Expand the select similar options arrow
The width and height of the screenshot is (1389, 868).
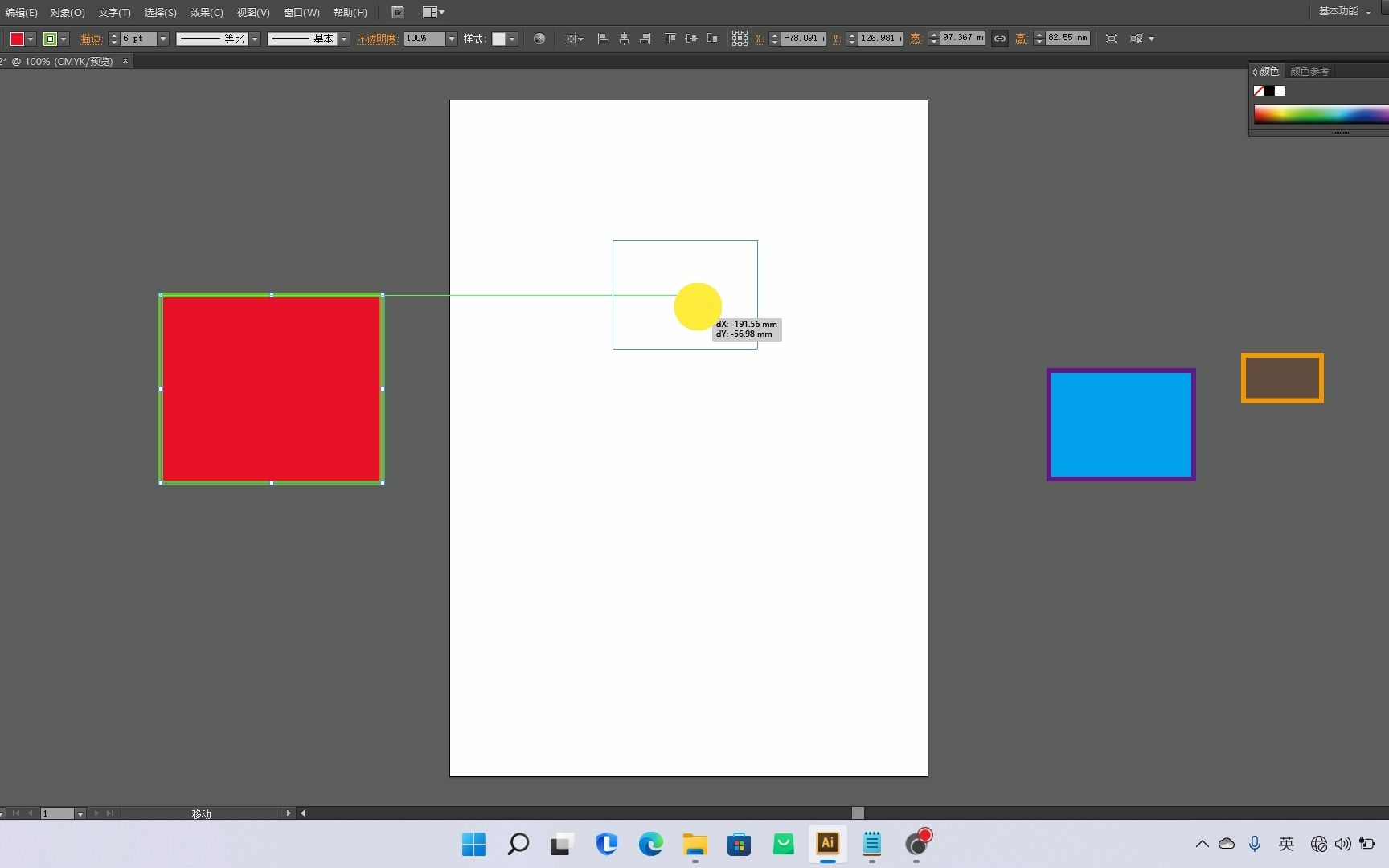coord(1151,39)
